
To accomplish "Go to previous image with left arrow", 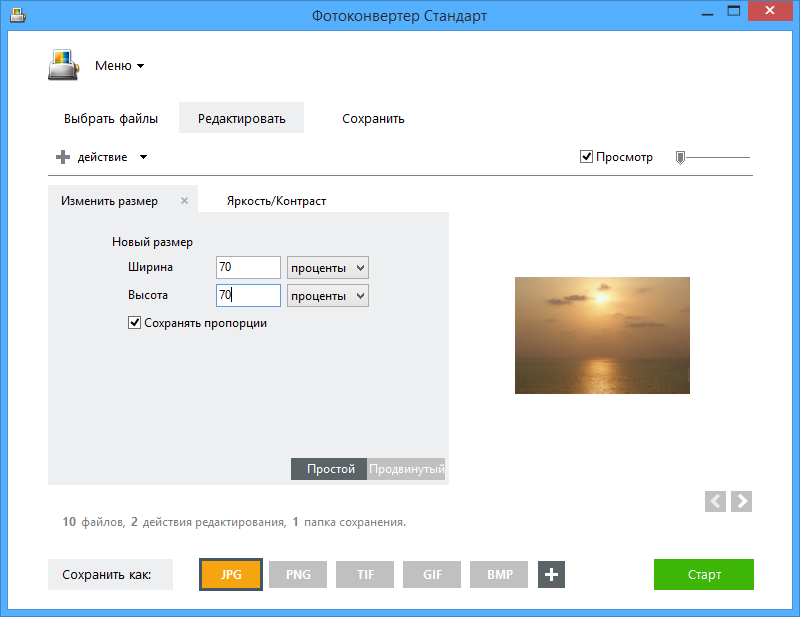I will tap(715, 501).
